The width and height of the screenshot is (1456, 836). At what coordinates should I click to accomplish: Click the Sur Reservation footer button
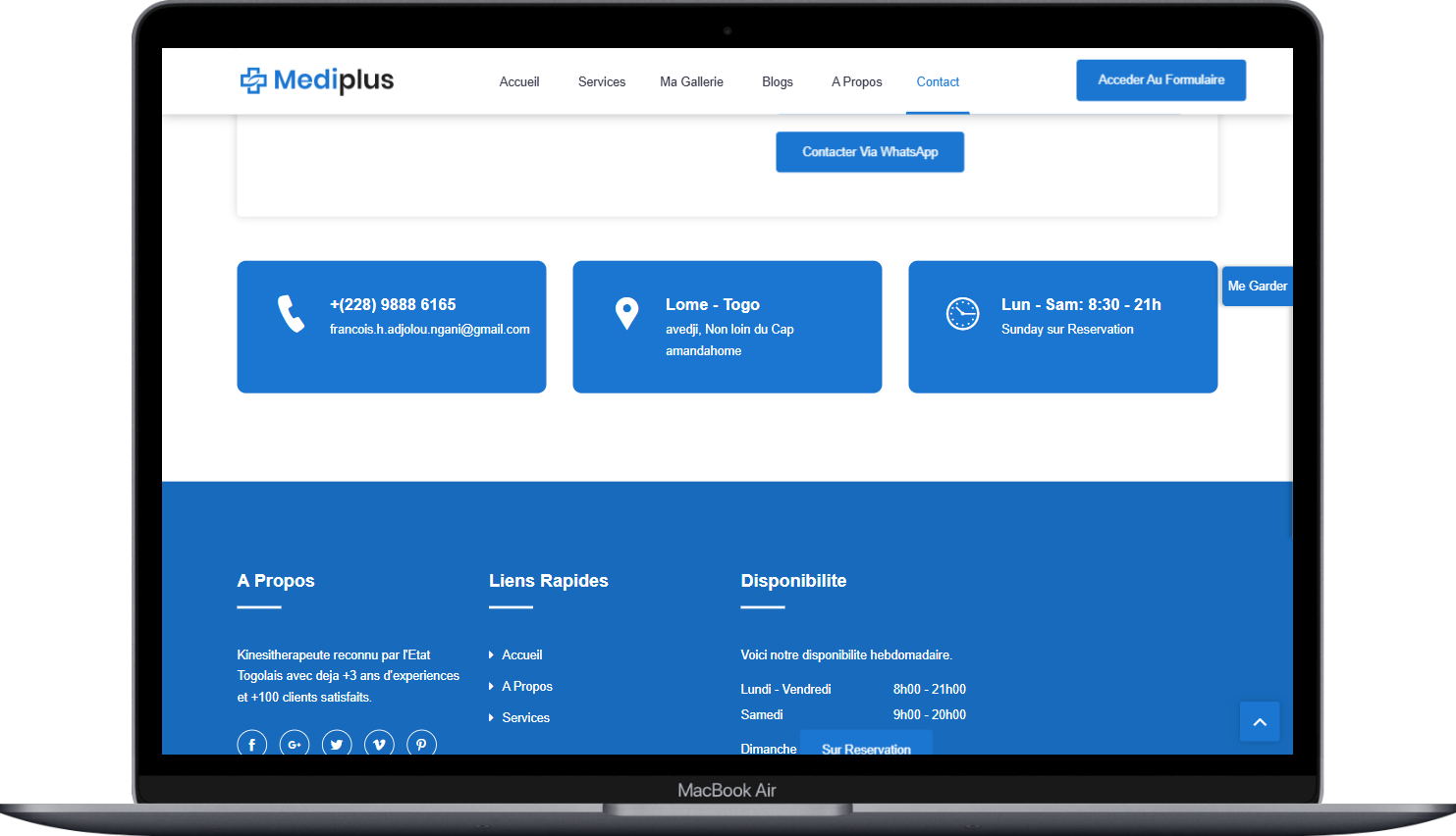point(866,745)
